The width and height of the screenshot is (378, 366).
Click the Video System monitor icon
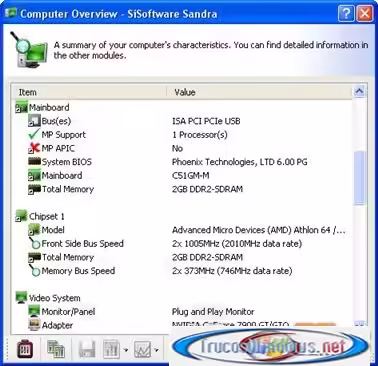[x=21, y=298]
